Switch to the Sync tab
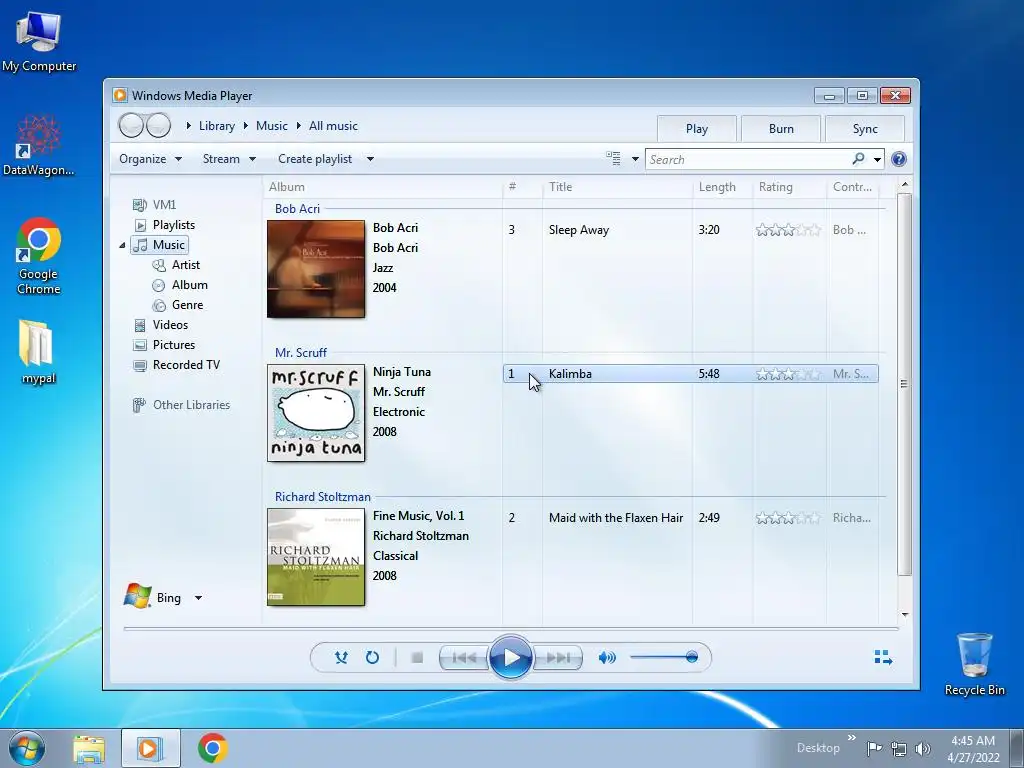This screenshot has width=1024, height=768. pyautogui.click(x=865, y=129)
